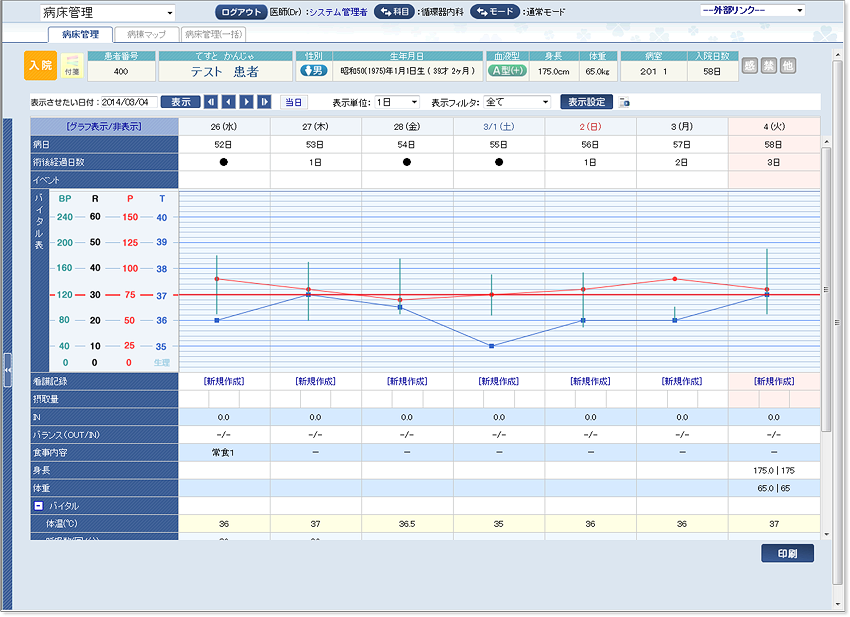Viewport: 850px width, 617px height.
Task: Collapse the バイタル section
Action: [38, 506]
